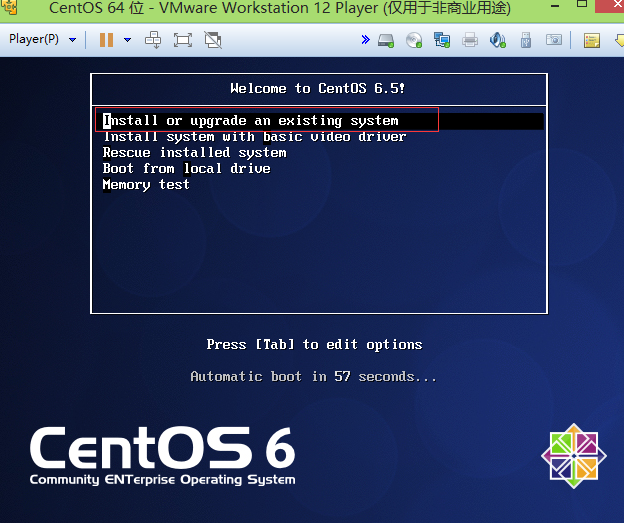Open sound card device icon
624x523 pixels.
498,40
